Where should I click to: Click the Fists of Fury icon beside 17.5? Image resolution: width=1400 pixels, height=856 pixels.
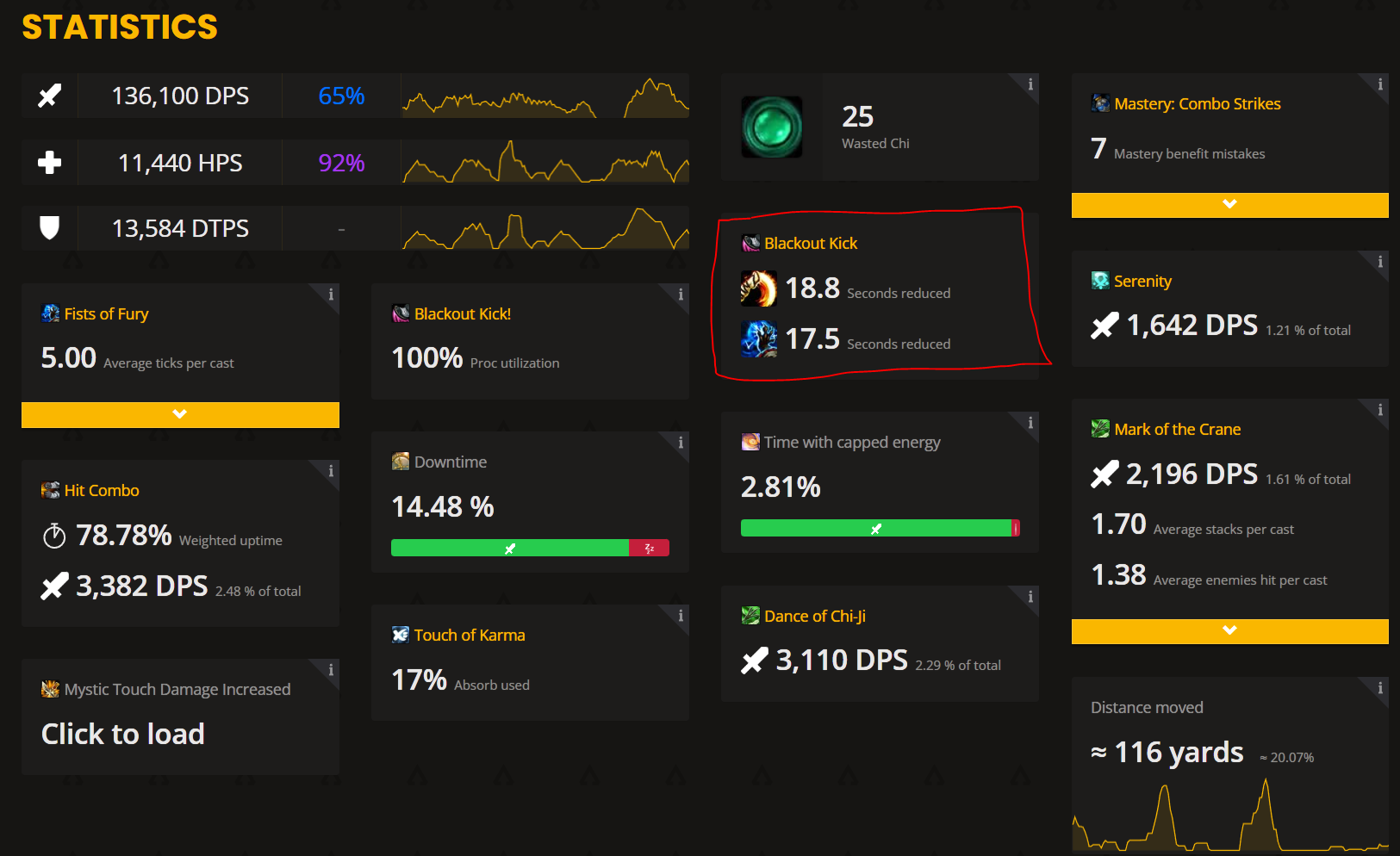coord(758,338)
